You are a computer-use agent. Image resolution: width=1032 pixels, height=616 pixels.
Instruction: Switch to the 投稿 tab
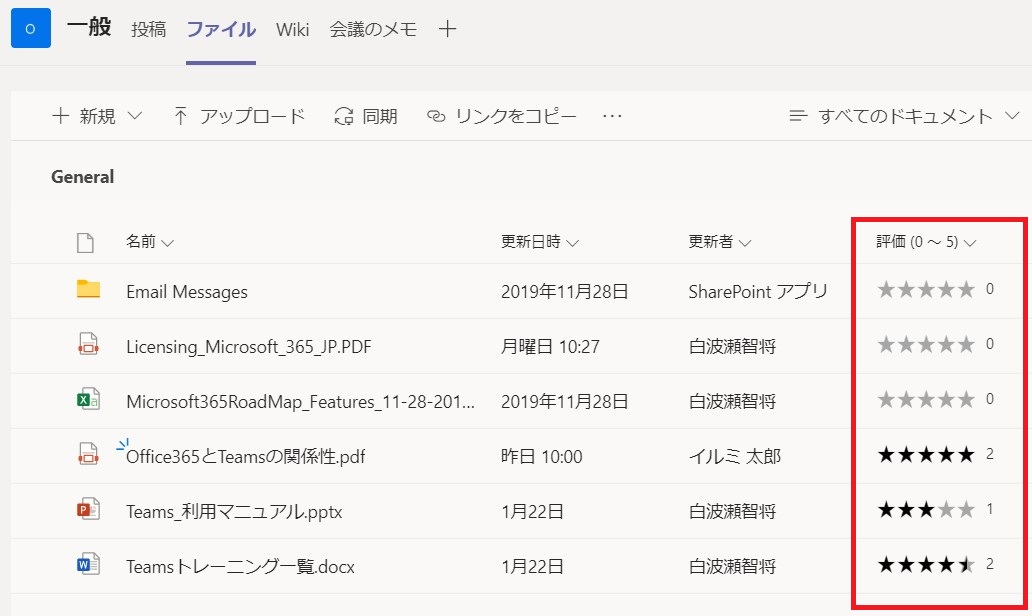(x=148, y=29)
